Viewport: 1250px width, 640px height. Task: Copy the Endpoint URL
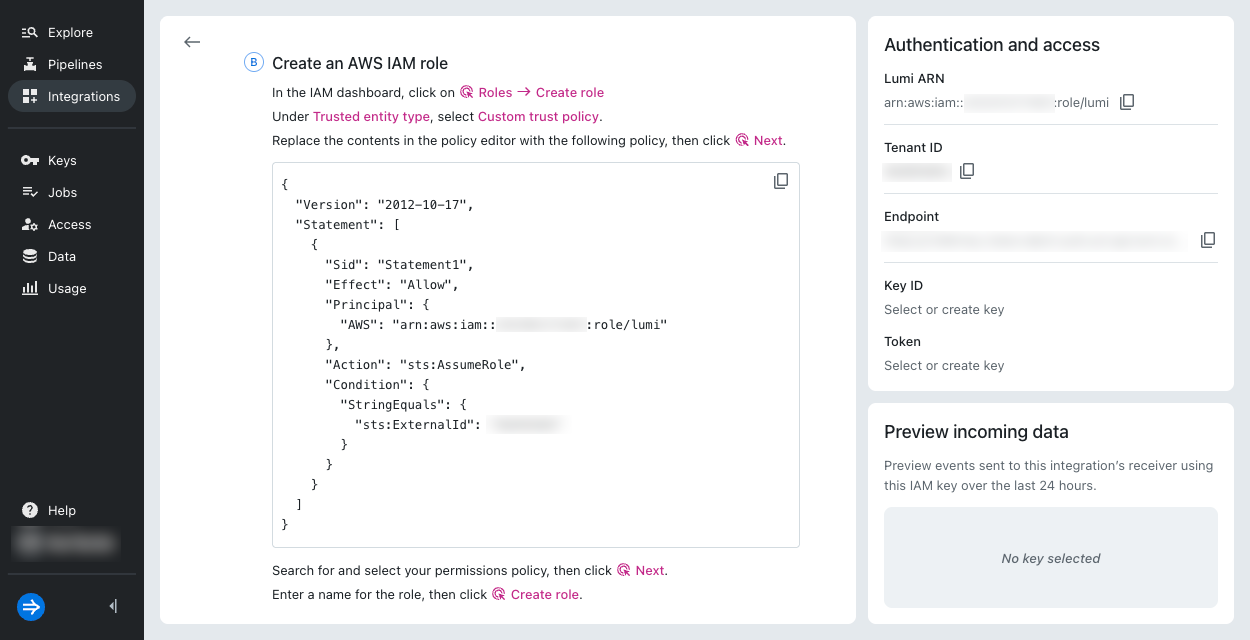[x=1208, y=240]
